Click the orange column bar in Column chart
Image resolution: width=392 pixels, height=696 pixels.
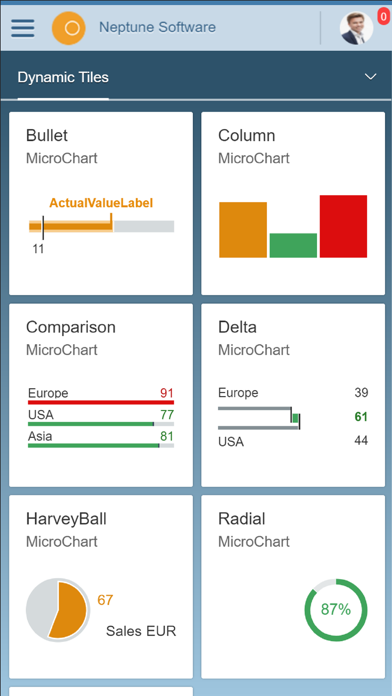click(x=243, y=229)
